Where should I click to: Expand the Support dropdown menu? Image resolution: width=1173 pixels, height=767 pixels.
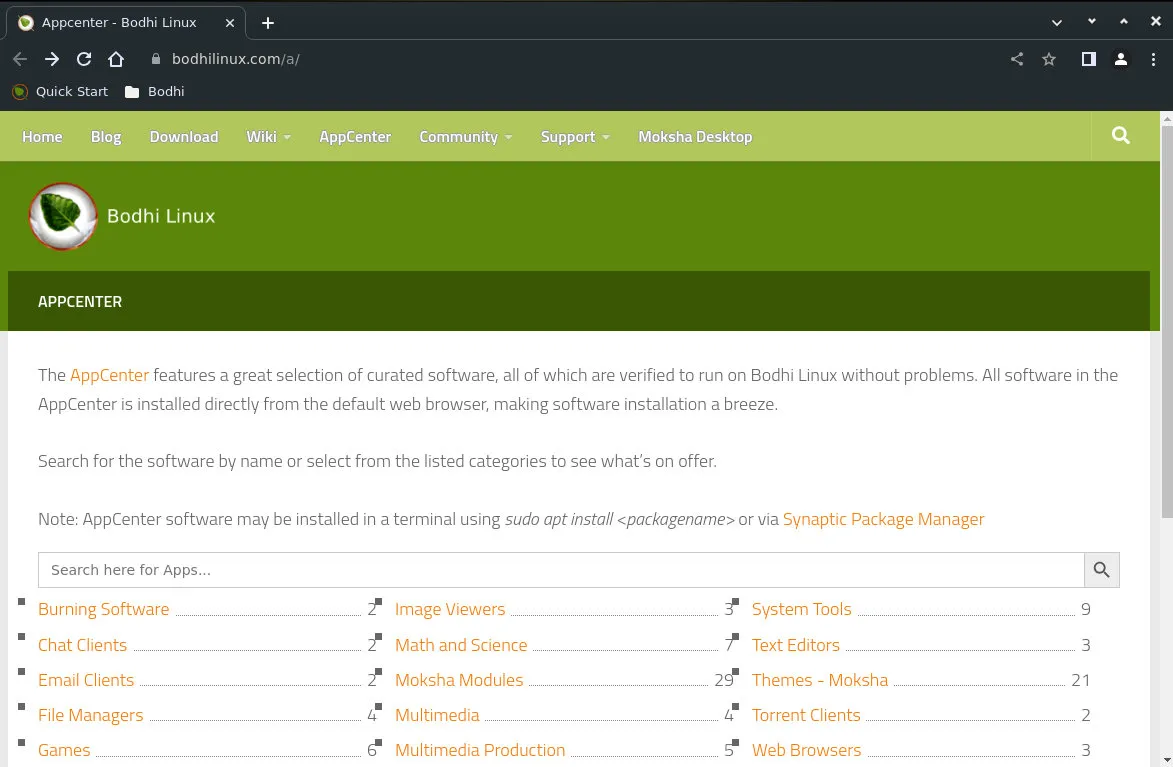point(575,137)
